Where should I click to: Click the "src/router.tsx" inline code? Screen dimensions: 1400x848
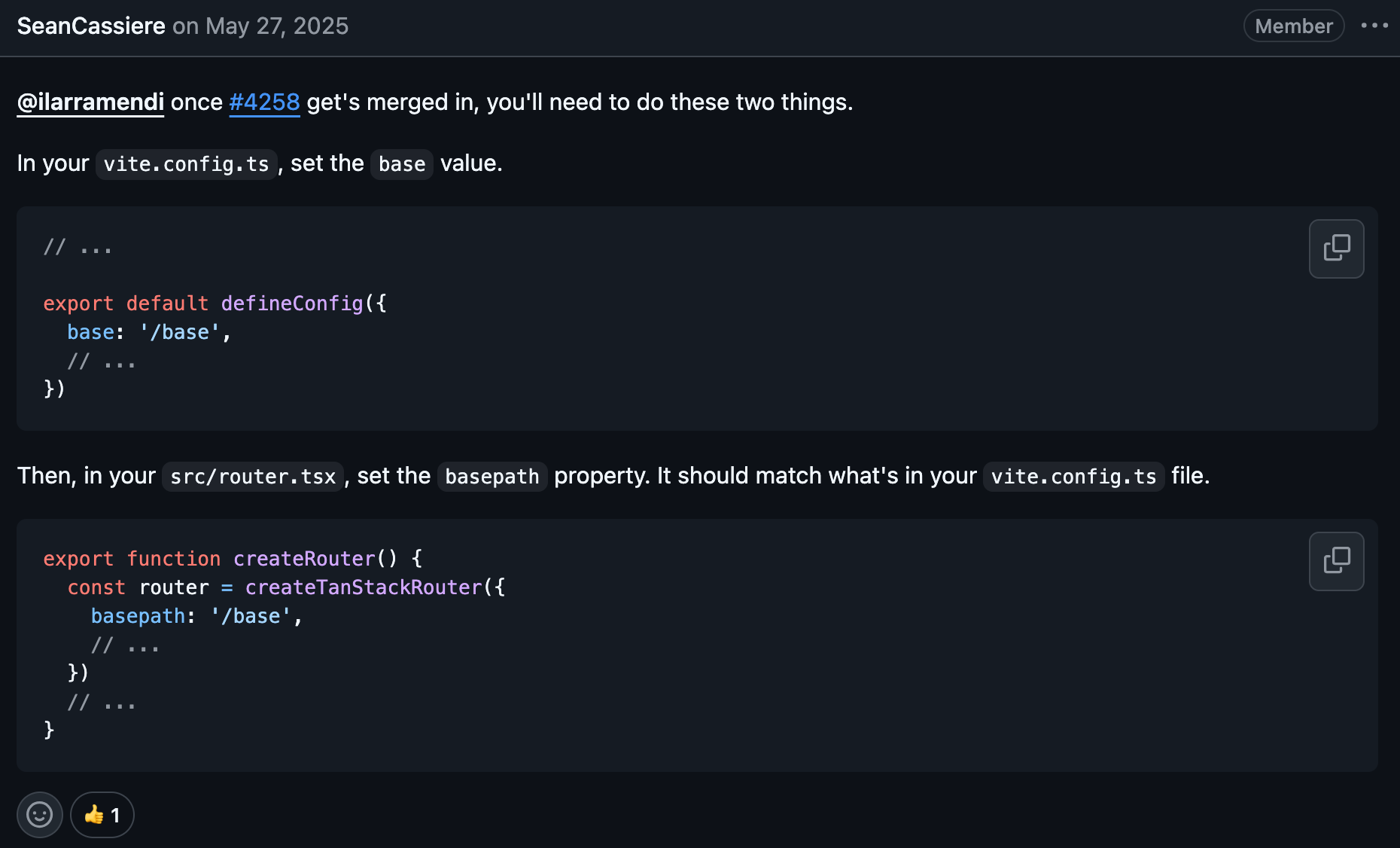tap(253, 477)
